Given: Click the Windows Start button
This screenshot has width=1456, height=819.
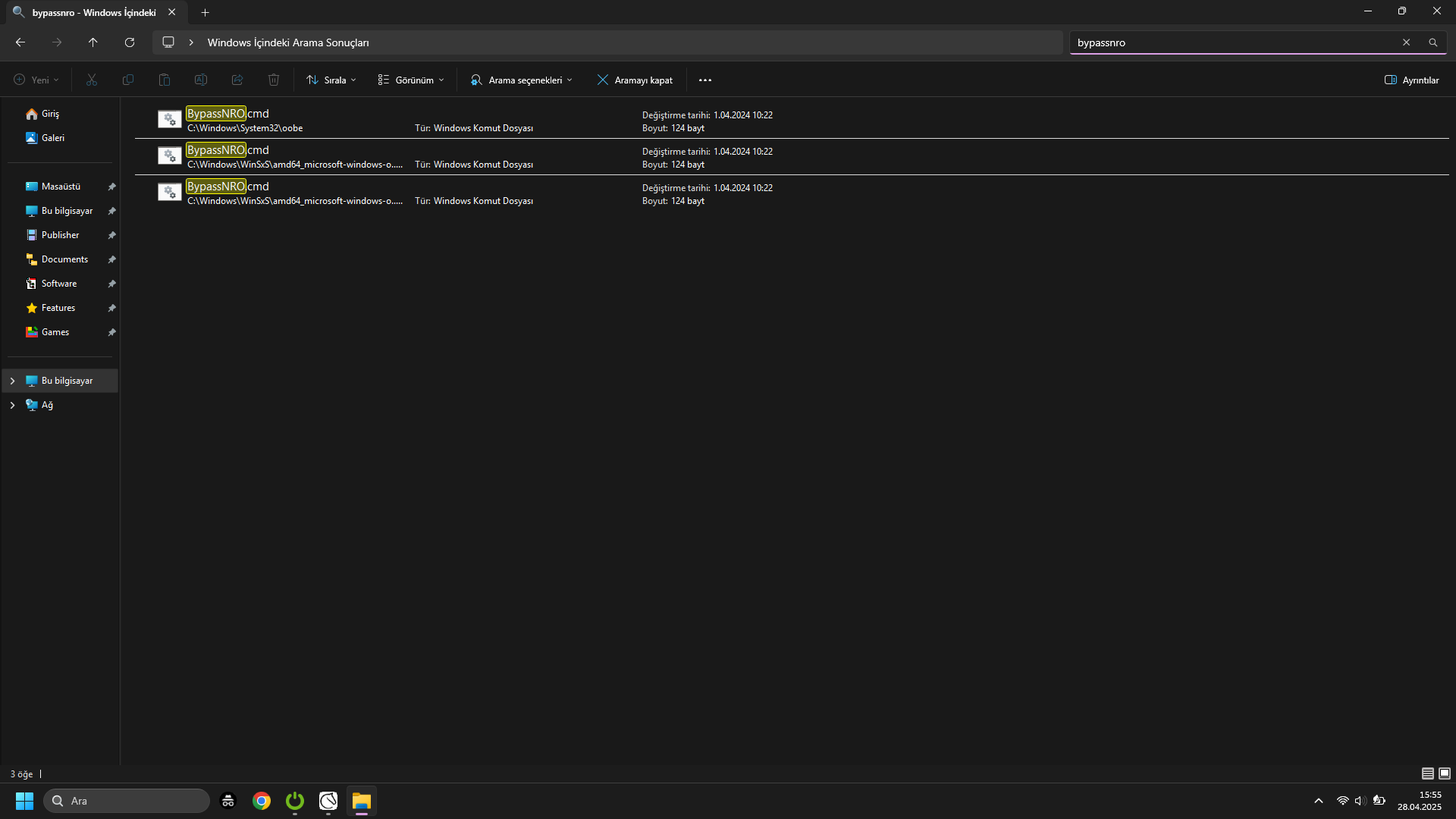Looking at the screenshot, I should point(24,801).
